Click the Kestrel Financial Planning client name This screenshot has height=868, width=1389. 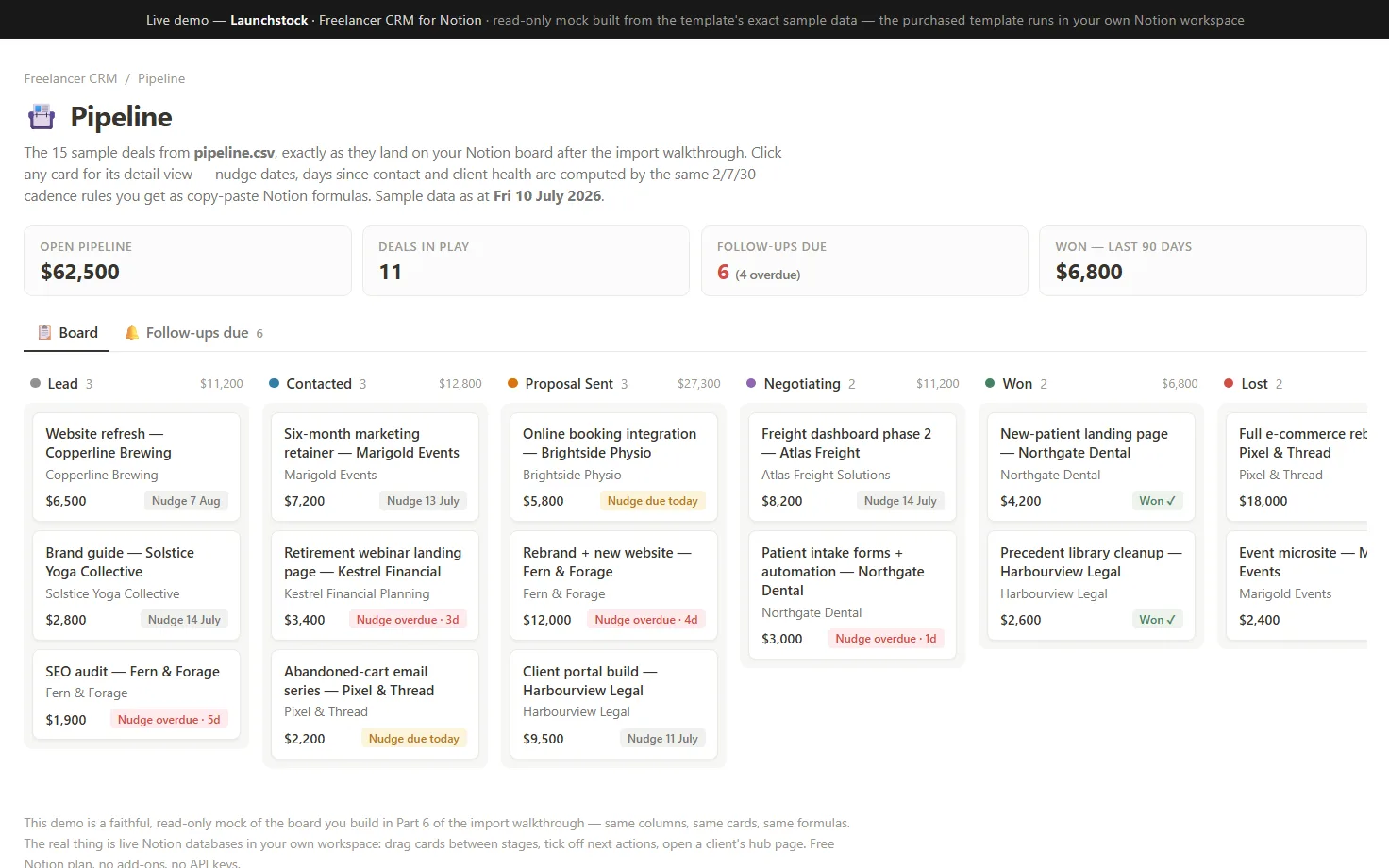tap(357, 593)
